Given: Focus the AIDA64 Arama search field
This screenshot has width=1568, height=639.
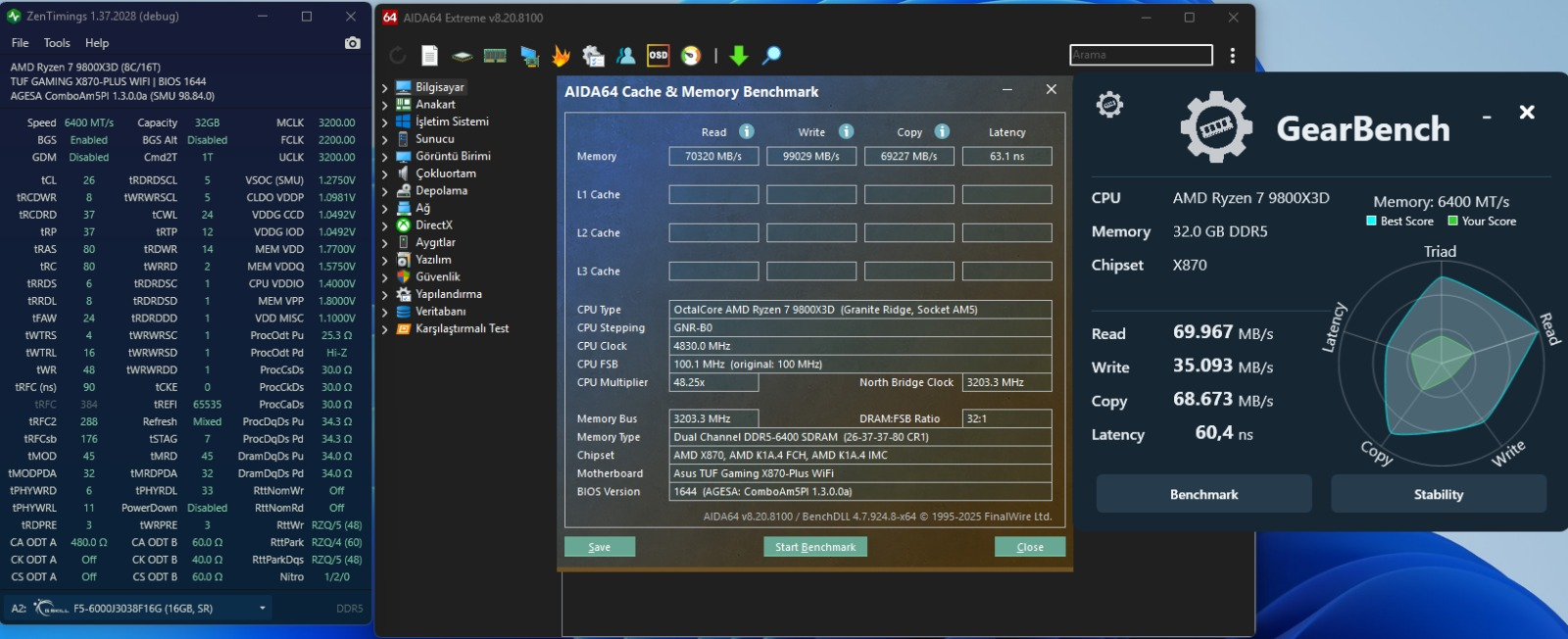Looking at the screenshot, I should (x=1141, y=55).
